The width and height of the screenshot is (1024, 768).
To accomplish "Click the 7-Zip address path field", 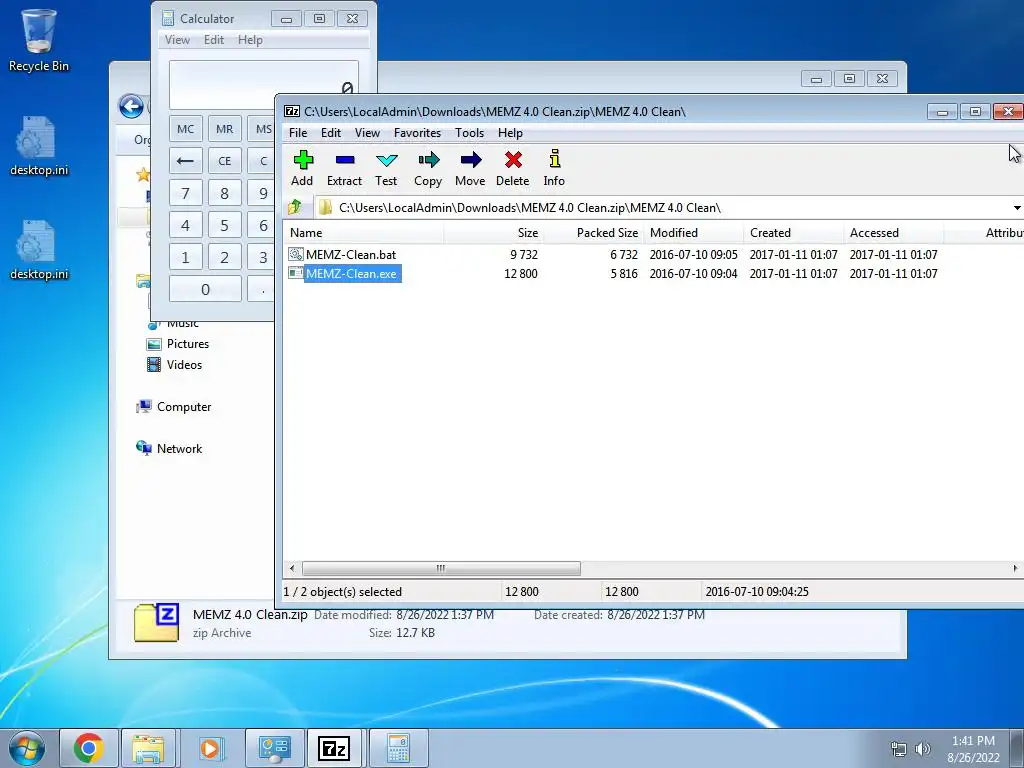I will pyautogui.click(x=663, y=208).
